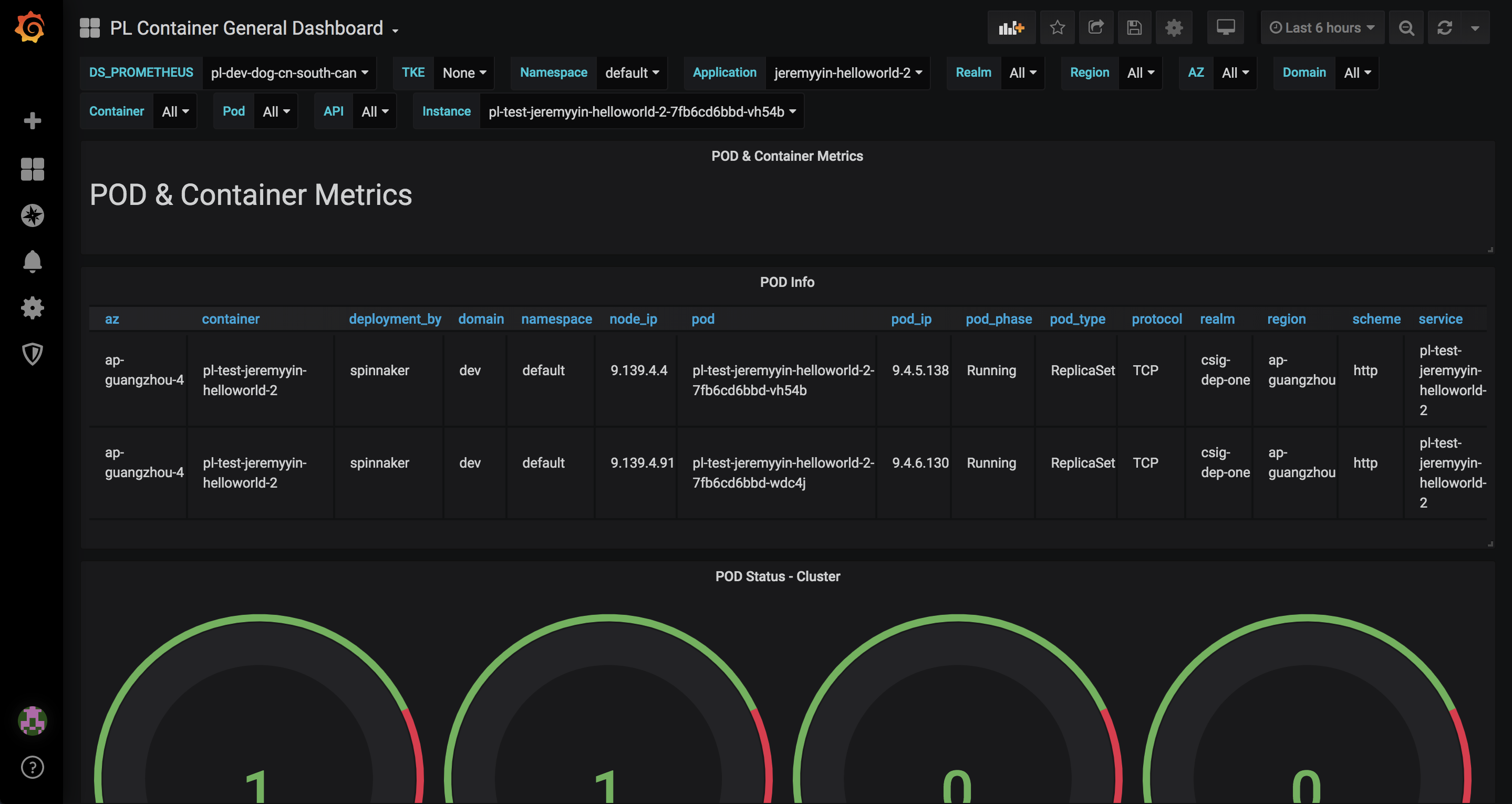Click the Share dashboard icon
The image size is (1512, 804).
tap(1095, 28)
